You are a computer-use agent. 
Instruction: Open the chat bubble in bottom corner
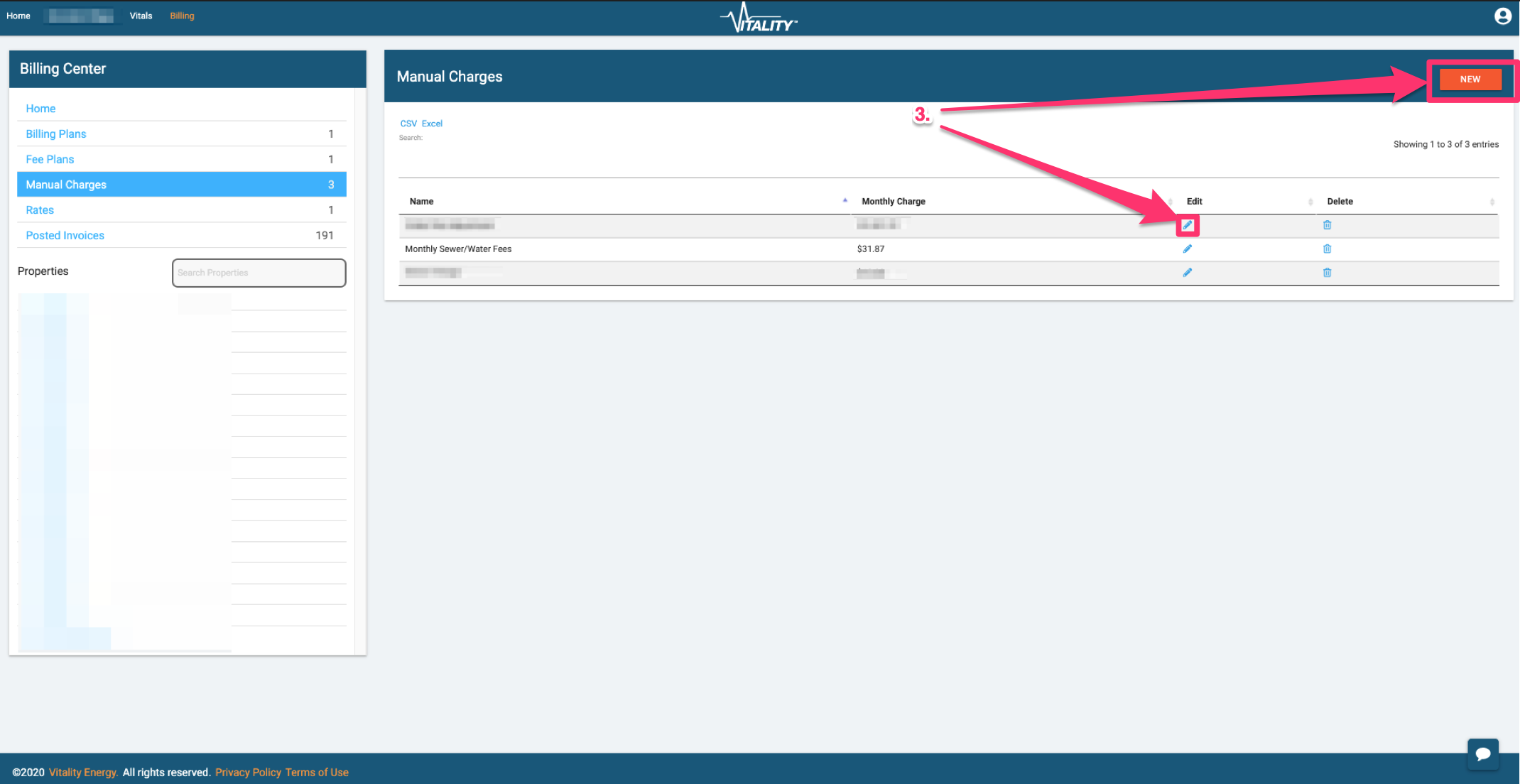[x=1483, y=755]
